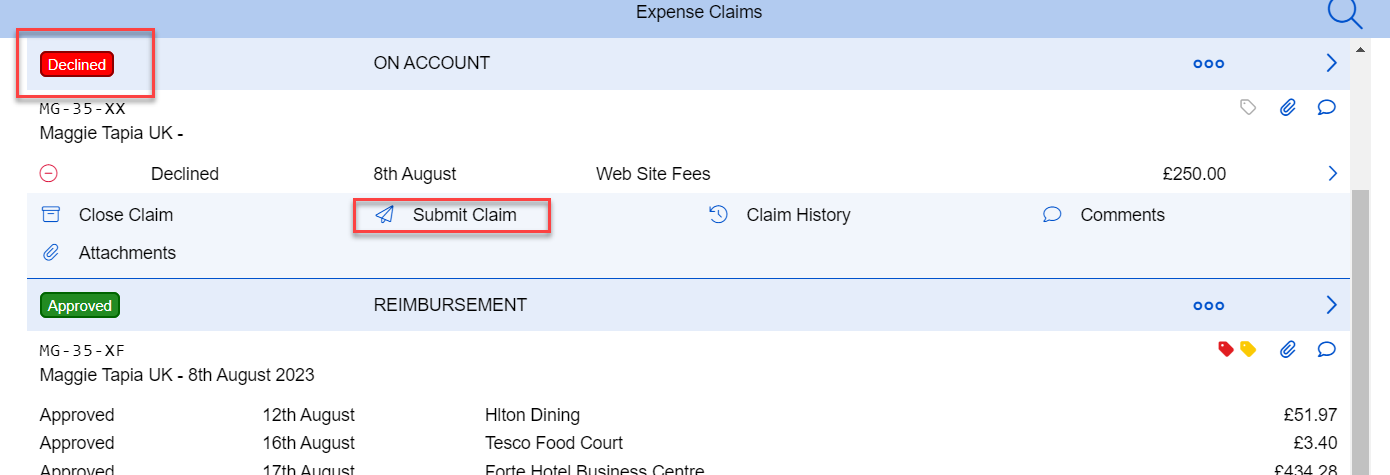Select claim reference MG-35-XF
The width and height of the screenshot is (1390, 475).
tap(82, 351)
